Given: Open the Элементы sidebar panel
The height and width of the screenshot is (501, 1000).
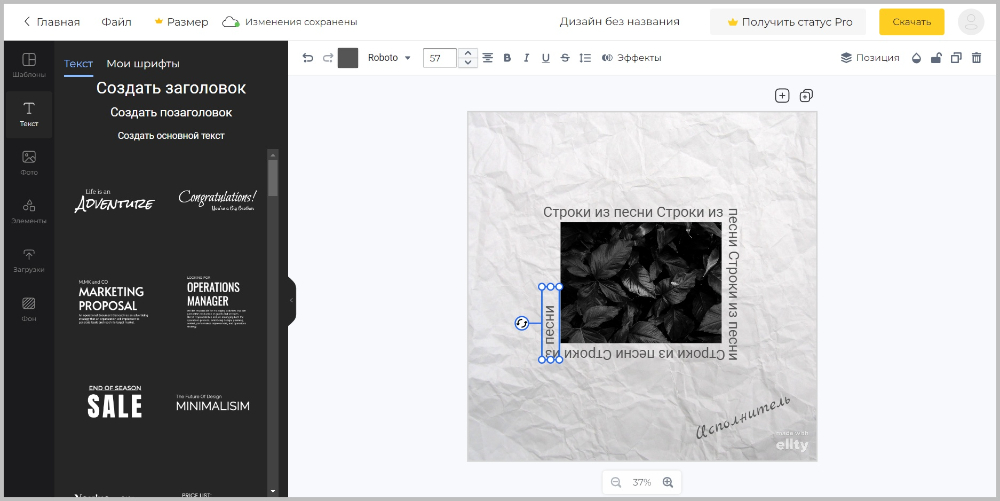Looking at the screenshot, I should [x=28, y=210].
